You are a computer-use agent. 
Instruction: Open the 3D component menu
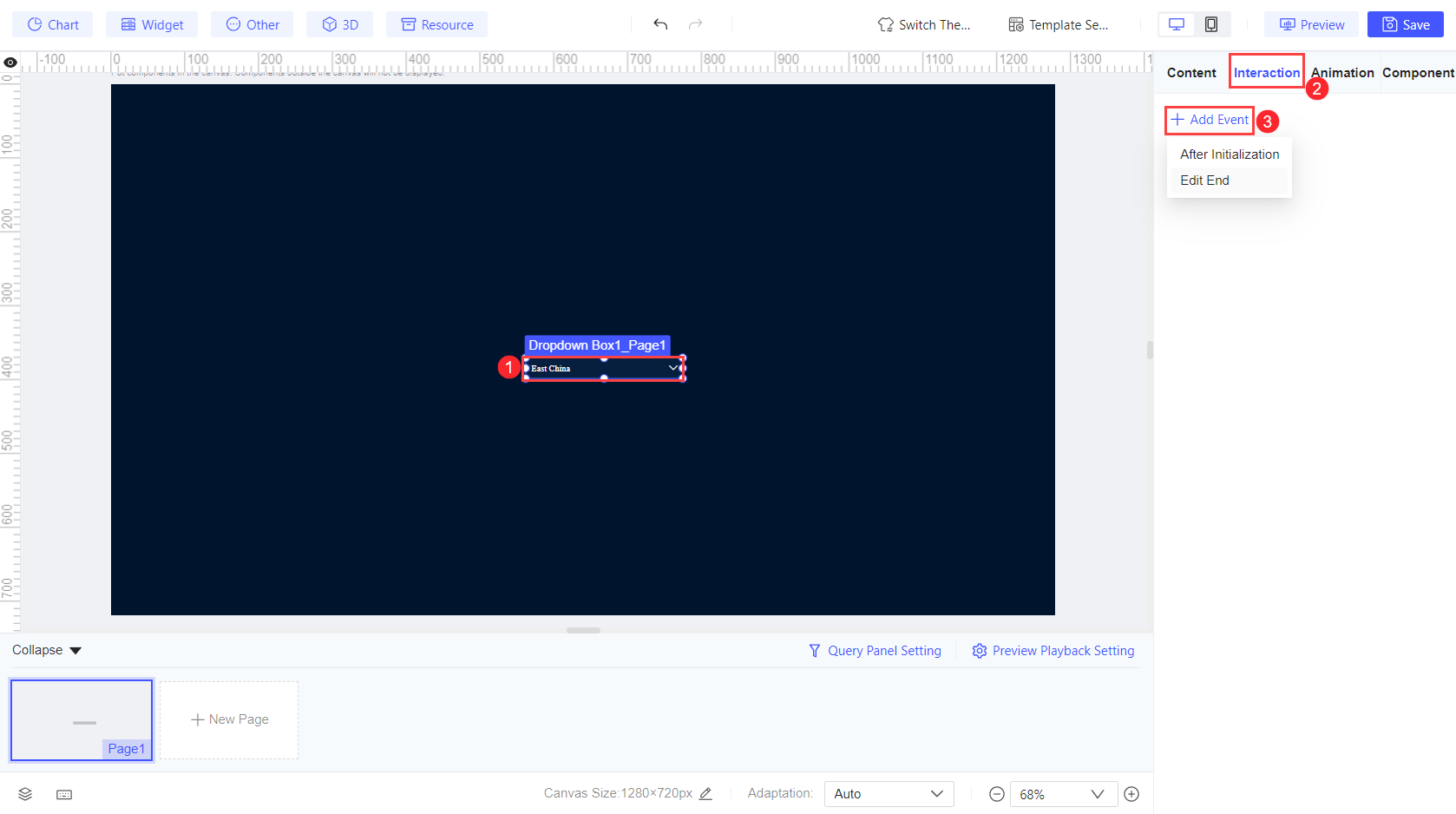[339, 24]
